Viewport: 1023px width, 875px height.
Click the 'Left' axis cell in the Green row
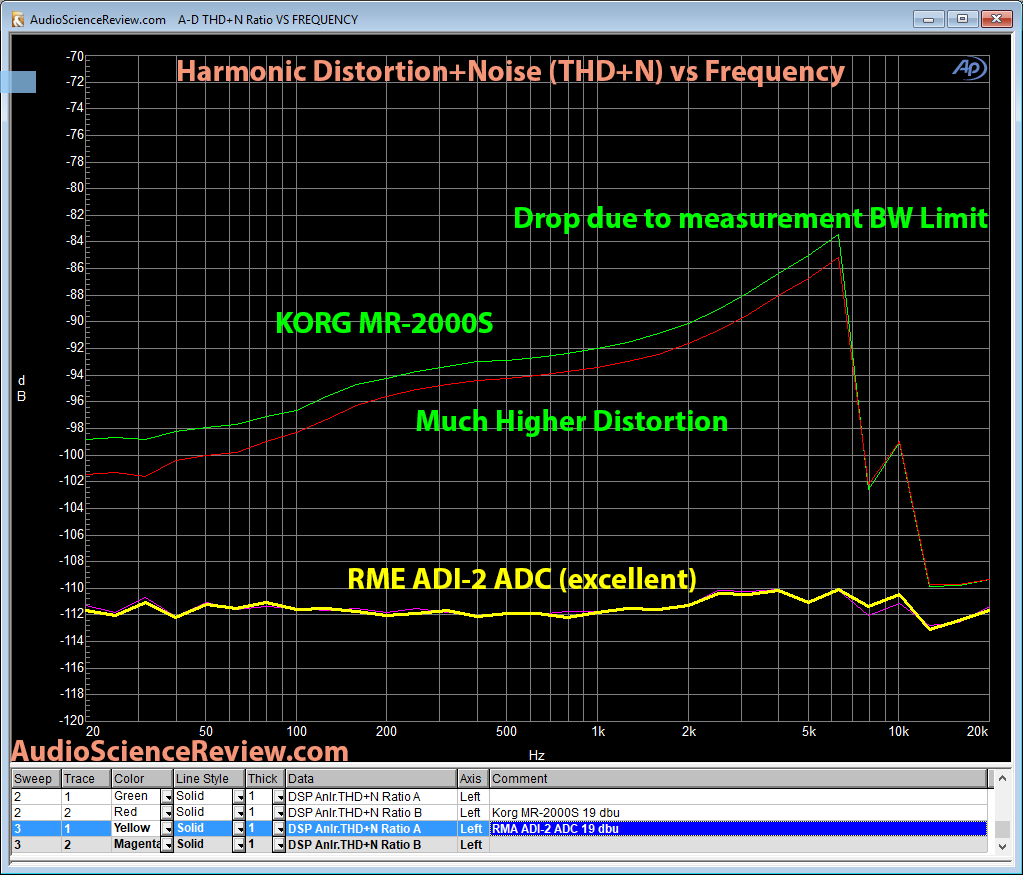tap(473, 797)
